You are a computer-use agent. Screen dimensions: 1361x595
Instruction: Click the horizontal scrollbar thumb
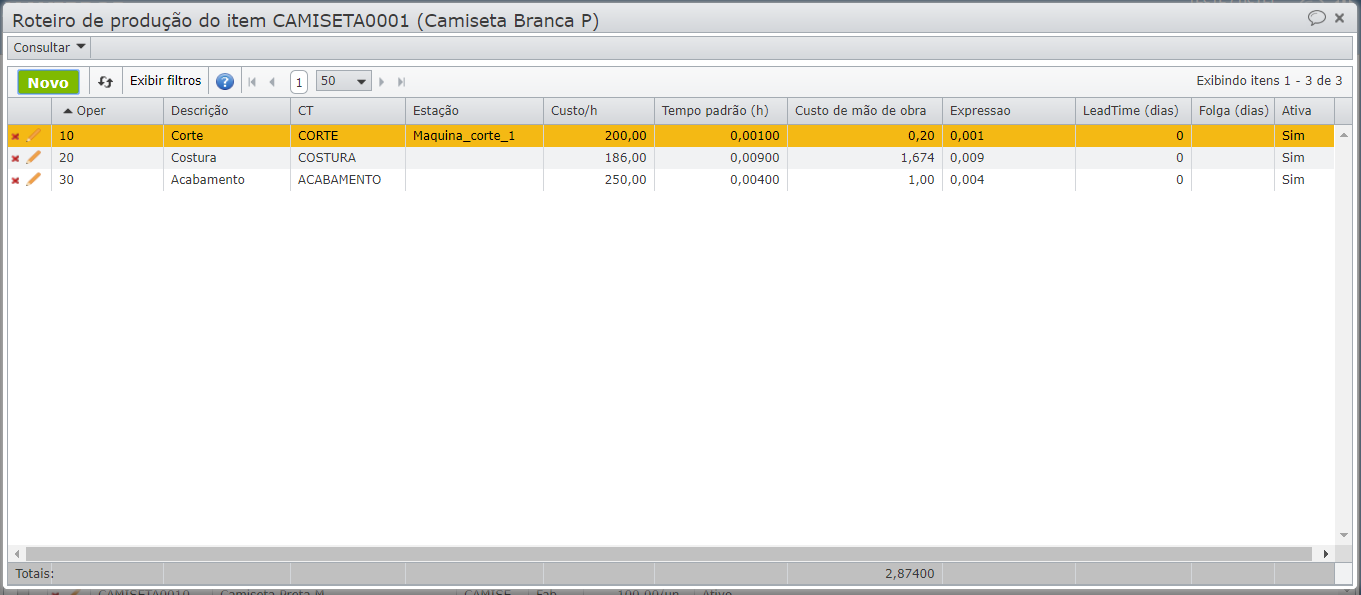point(668,554)
